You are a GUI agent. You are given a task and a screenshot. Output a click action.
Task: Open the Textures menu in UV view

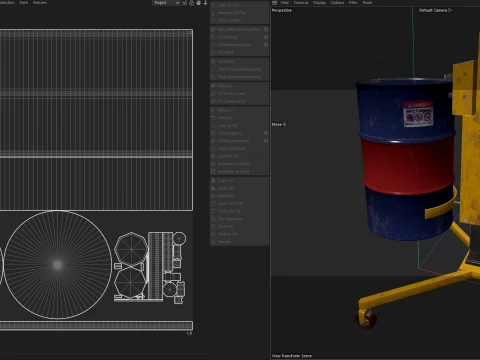coord(40,3)
